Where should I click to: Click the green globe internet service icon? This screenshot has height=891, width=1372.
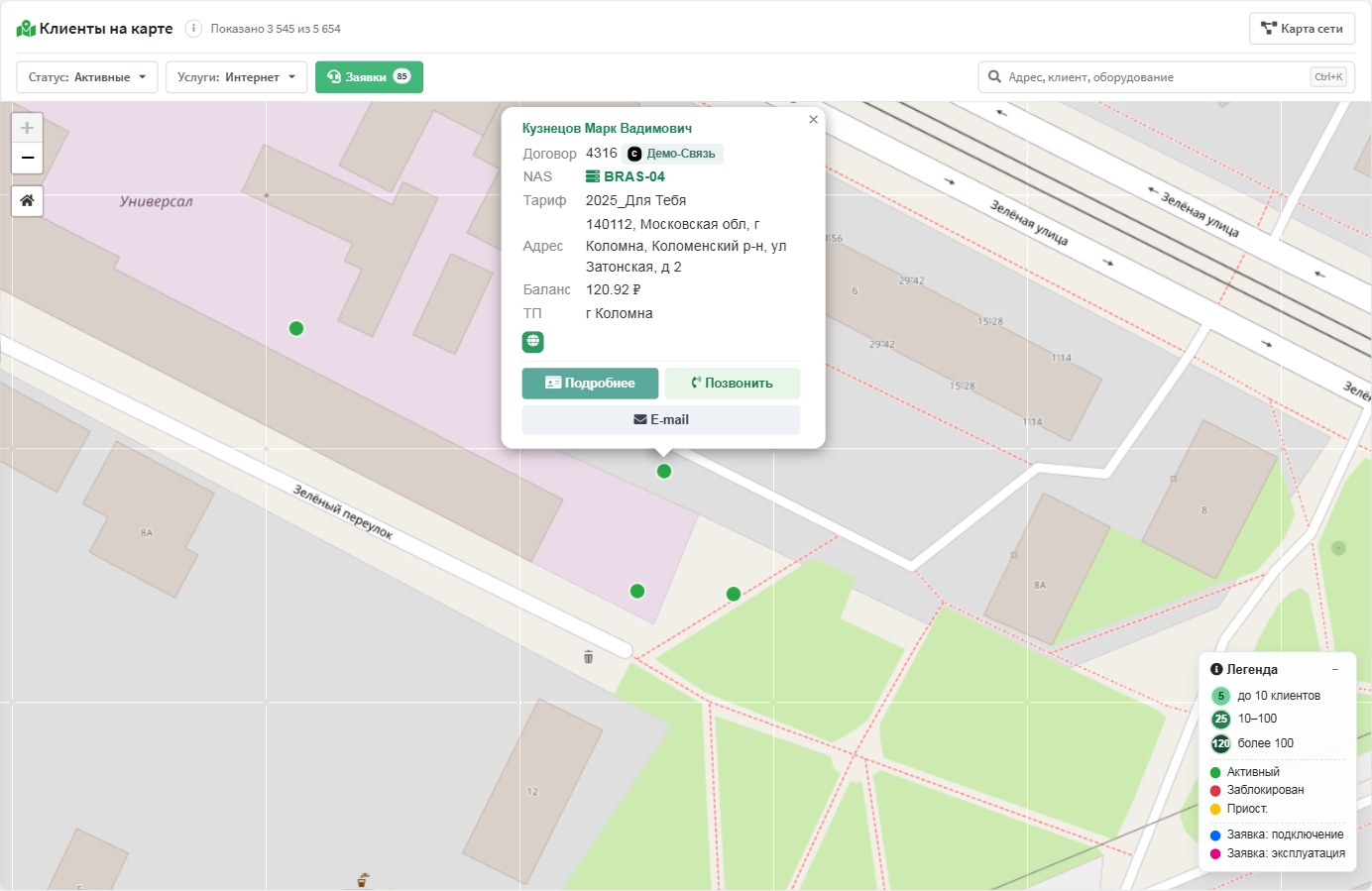click(x=533, y=342)
